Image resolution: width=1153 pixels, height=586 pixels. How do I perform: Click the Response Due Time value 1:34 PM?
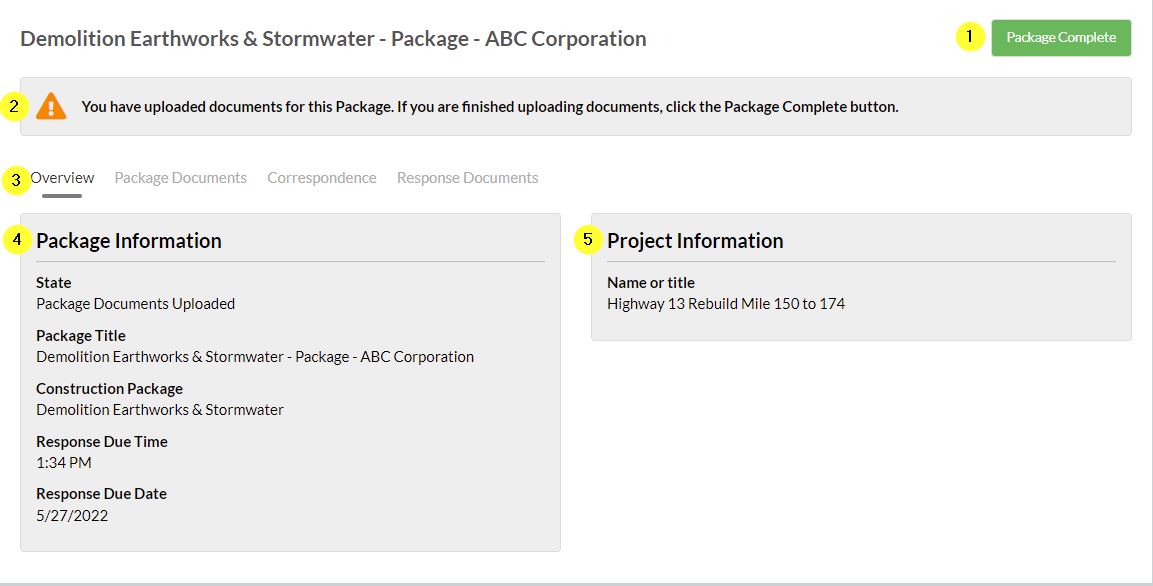coord(59,462)
